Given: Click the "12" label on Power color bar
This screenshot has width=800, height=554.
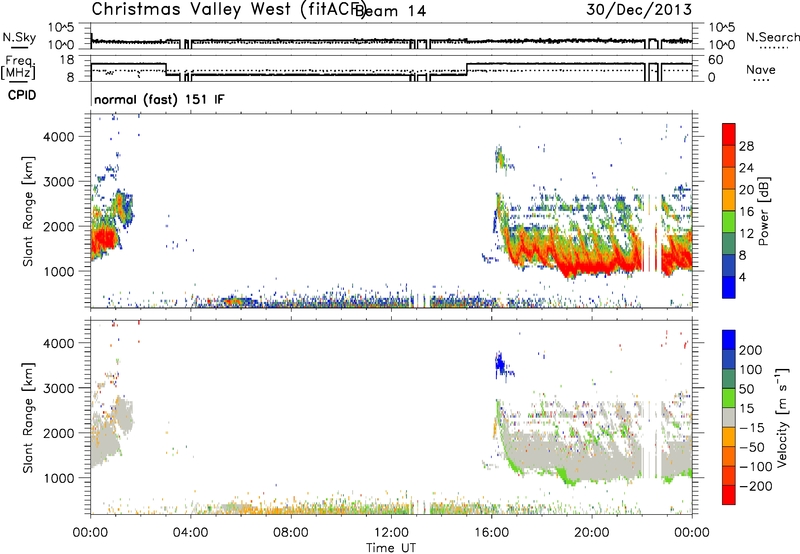Looking at the screenshot, I should [x=746, y=234].
